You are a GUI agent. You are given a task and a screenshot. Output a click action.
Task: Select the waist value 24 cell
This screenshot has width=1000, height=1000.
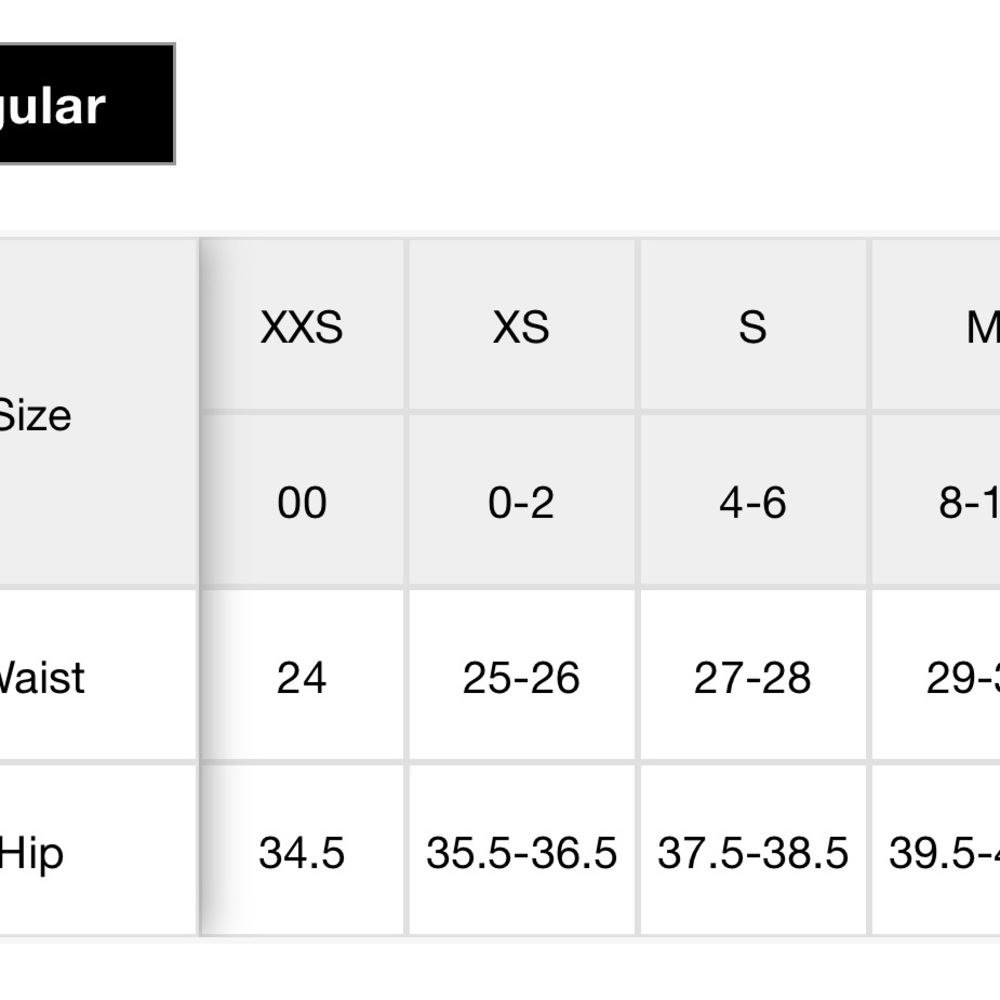301,678
